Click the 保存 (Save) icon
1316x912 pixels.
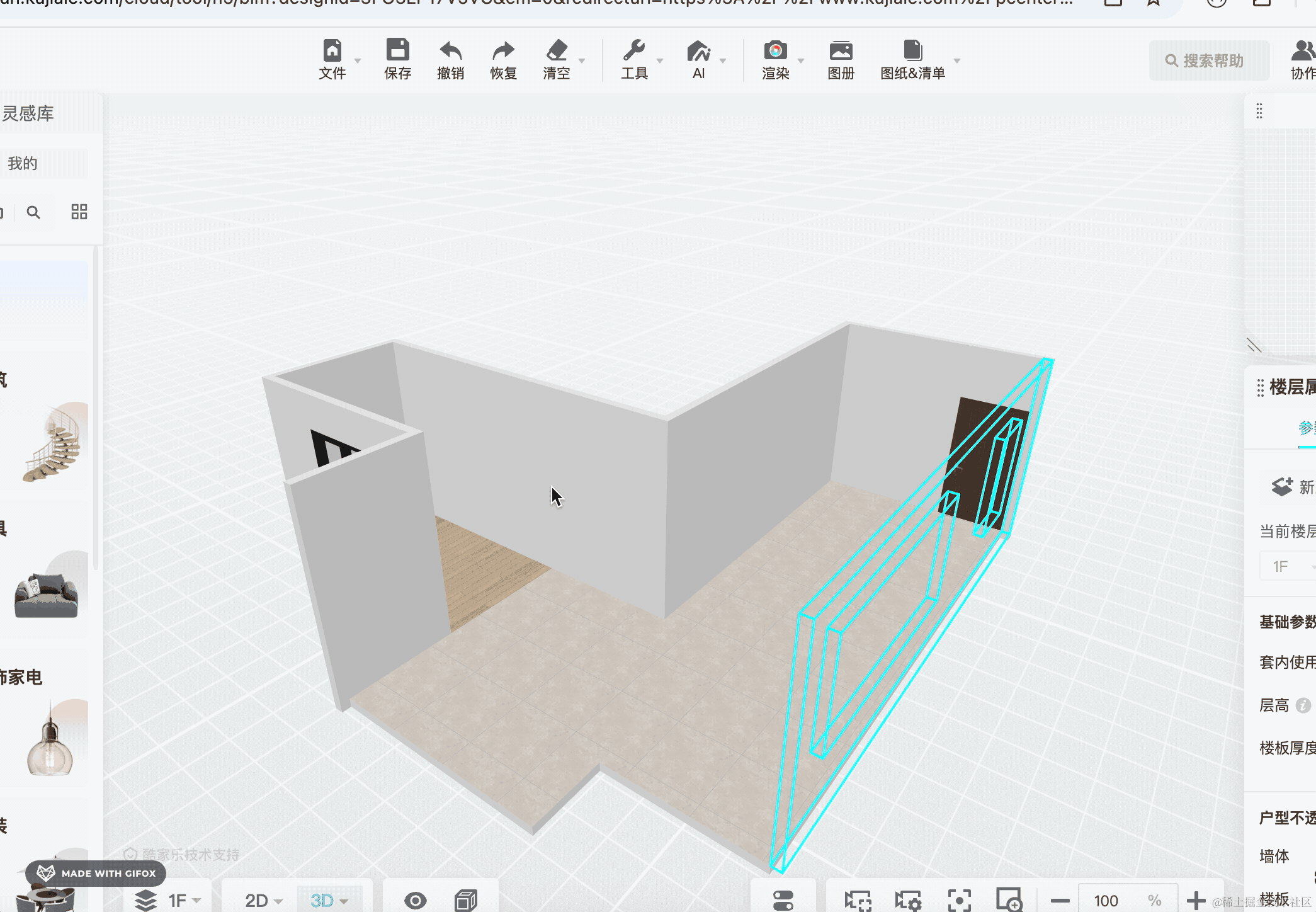(397, 50)
